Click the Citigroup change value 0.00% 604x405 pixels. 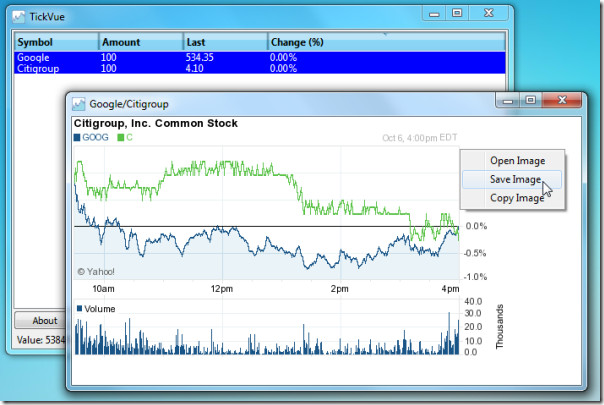pyautogui.click(x=283, y=68)
